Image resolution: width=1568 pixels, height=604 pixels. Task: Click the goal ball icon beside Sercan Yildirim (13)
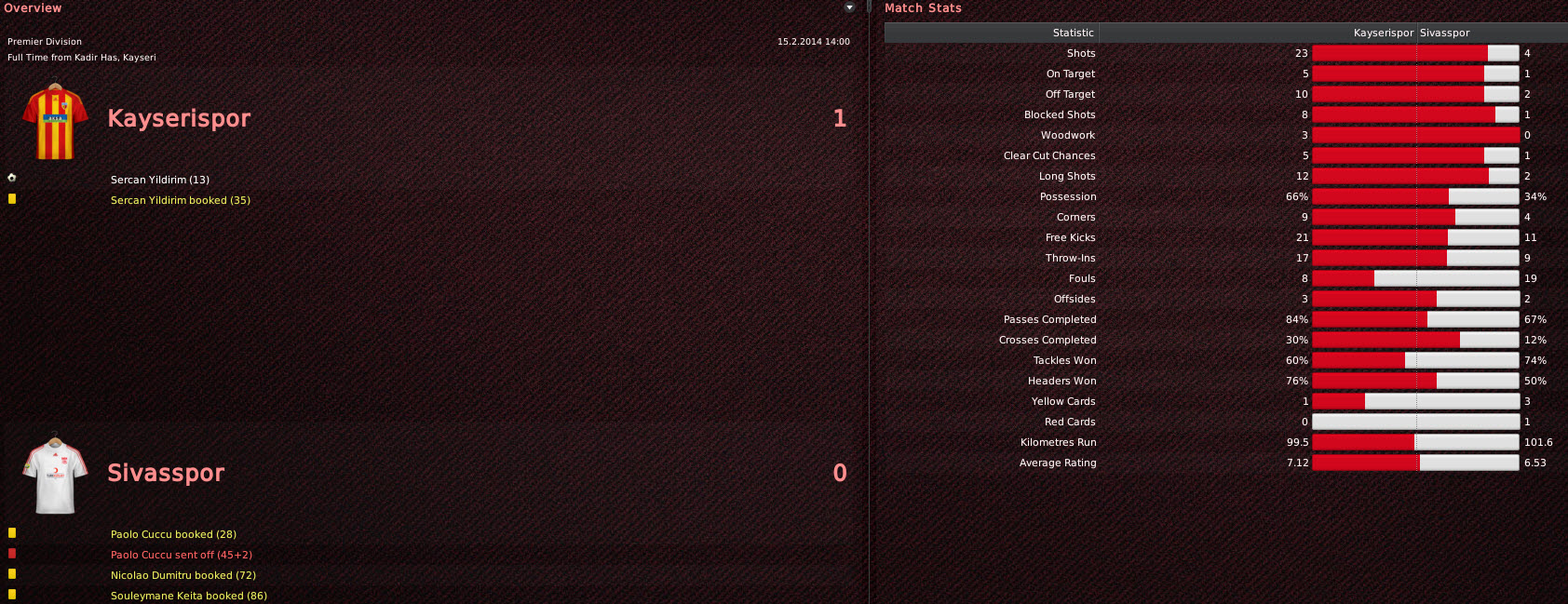click(x=11, y=177)
